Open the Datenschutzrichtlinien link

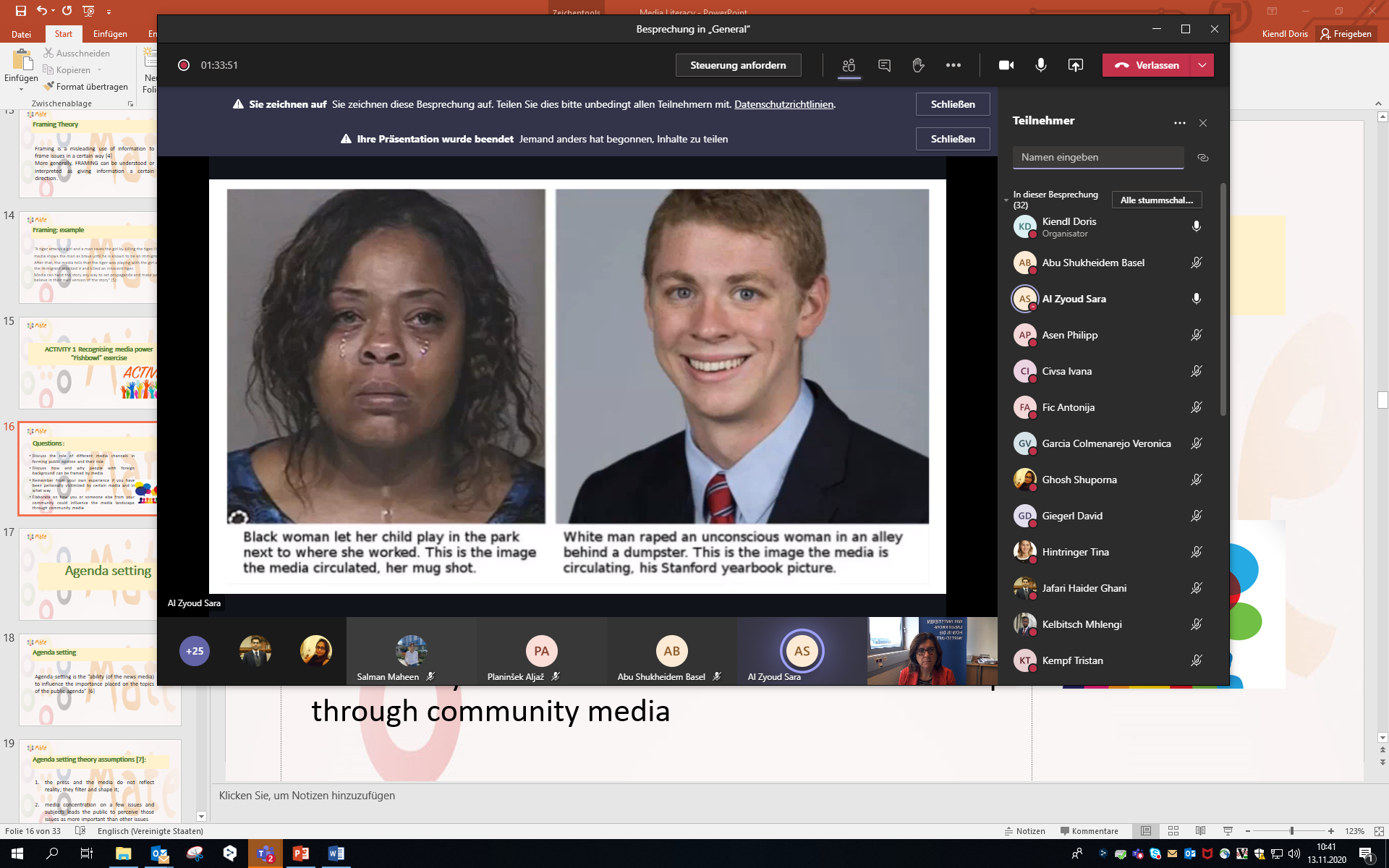tap(783, 104)
